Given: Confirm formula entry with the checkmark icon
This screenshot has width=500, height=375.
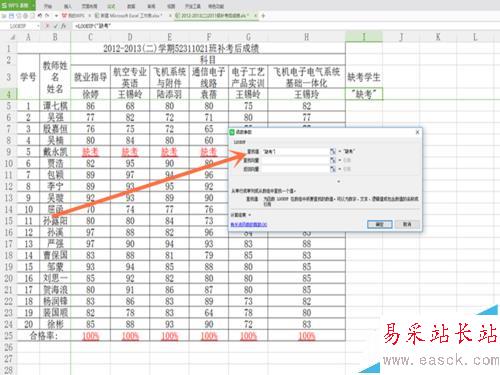Looking at the screenshot, I should [x=55, y=26].
